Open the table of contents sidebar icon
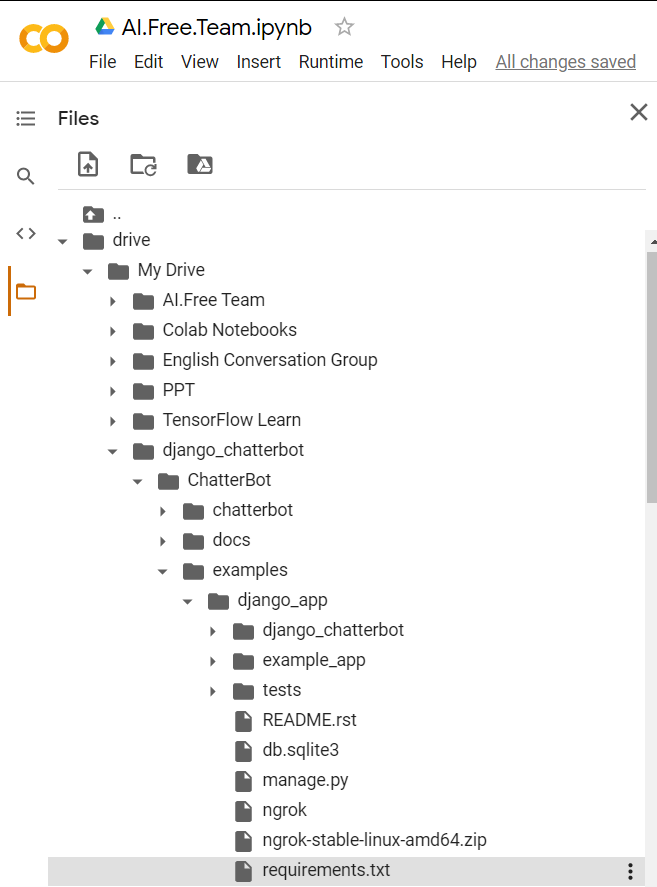Viewport: 657px width, 887px height. point(25,118)
